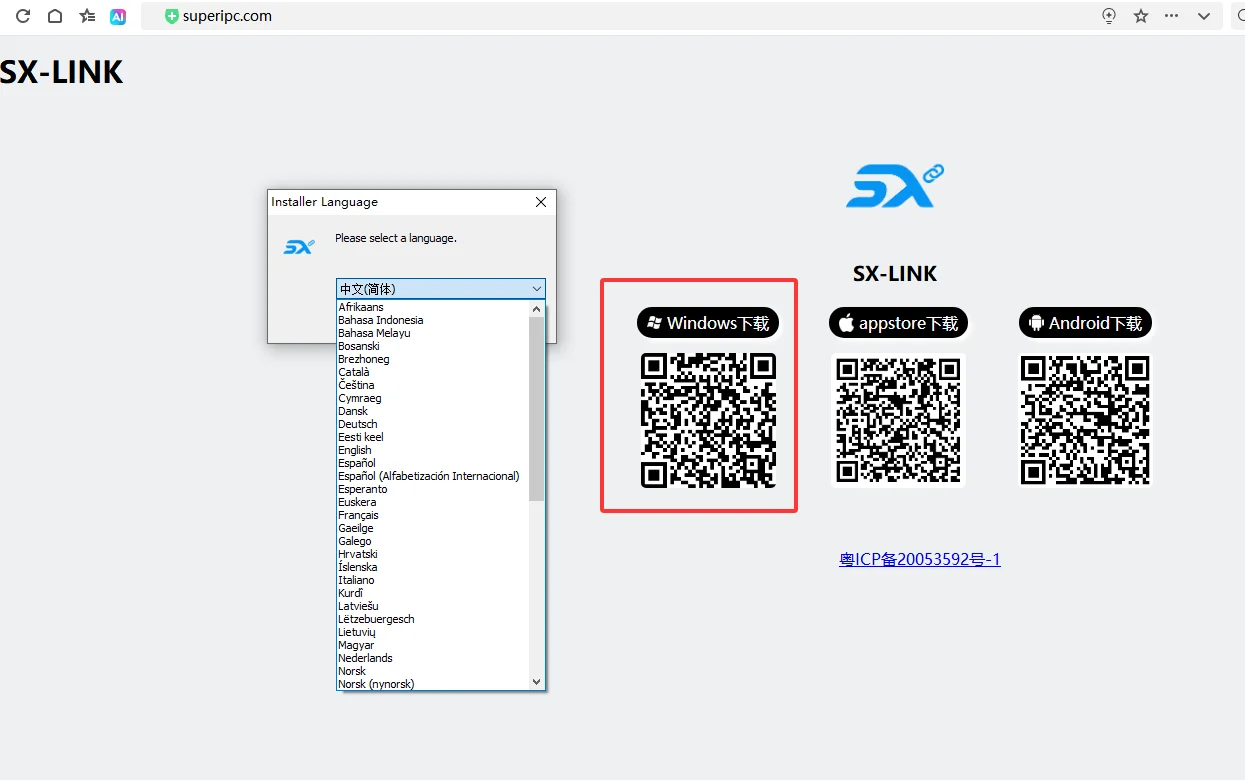Image resolution: width=1245 pixels, height=780 pixels.
Task: Select Íslenska from the language list
Action: click(432, 567)
